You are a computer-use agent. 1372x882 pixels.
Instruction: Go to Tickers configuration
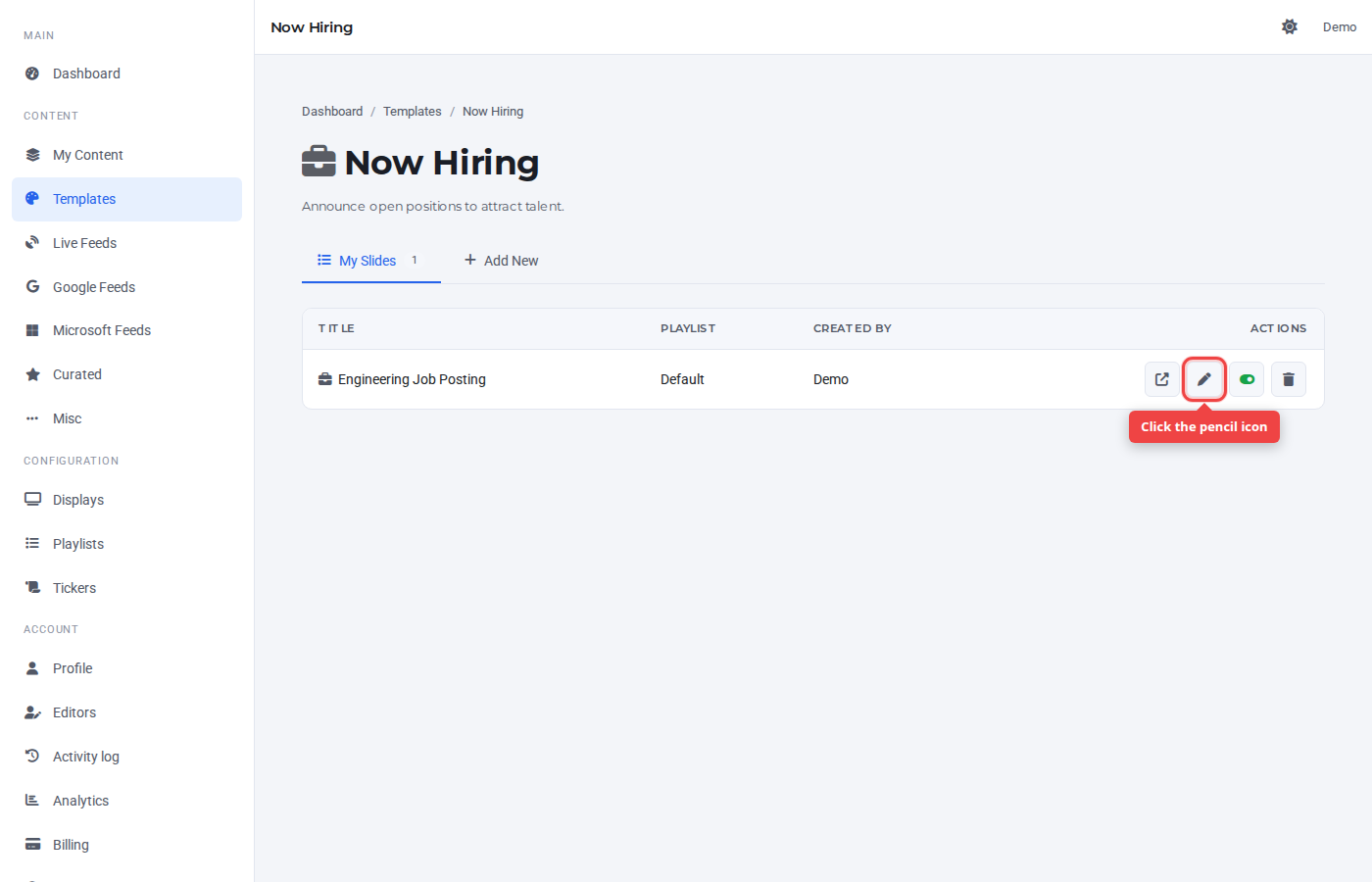point(126,588)
